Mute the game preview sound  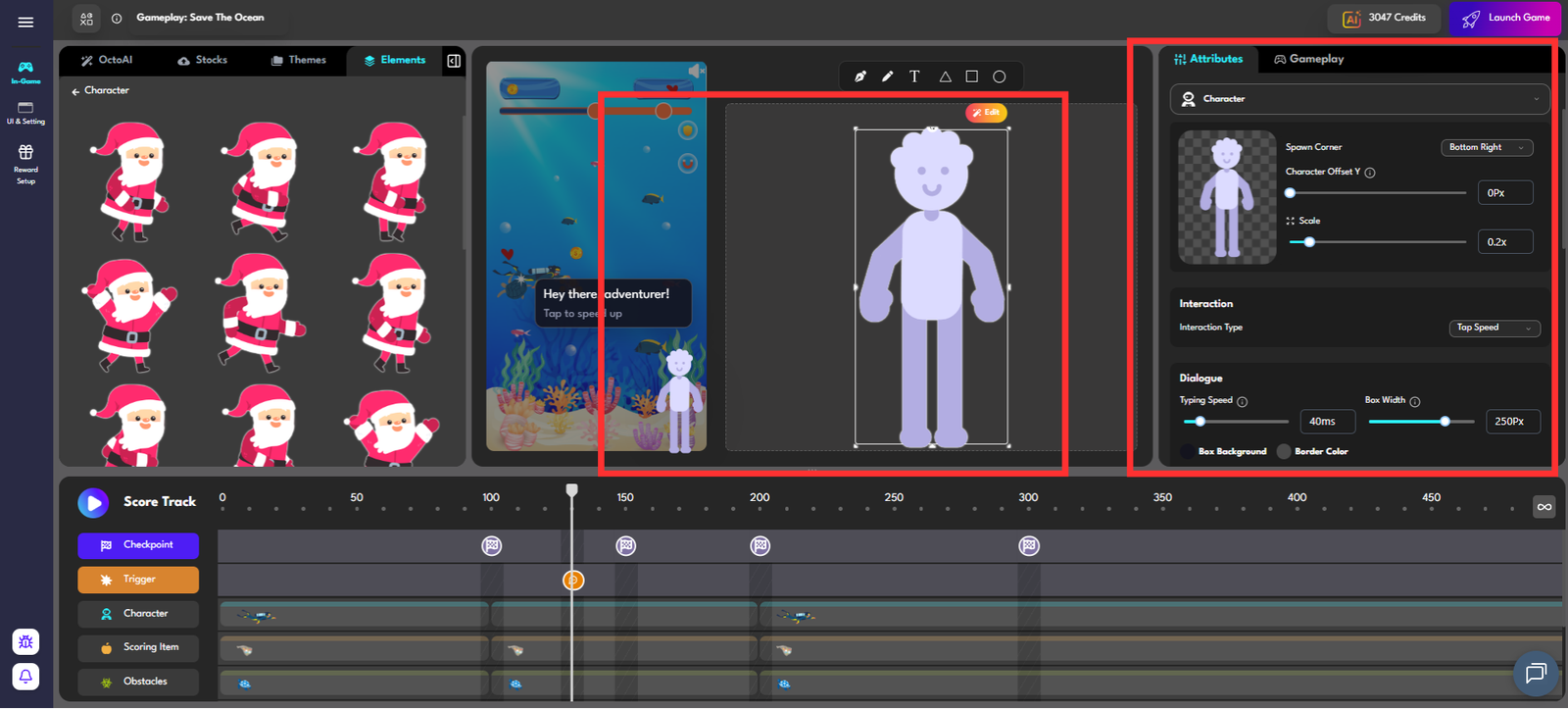695,72
